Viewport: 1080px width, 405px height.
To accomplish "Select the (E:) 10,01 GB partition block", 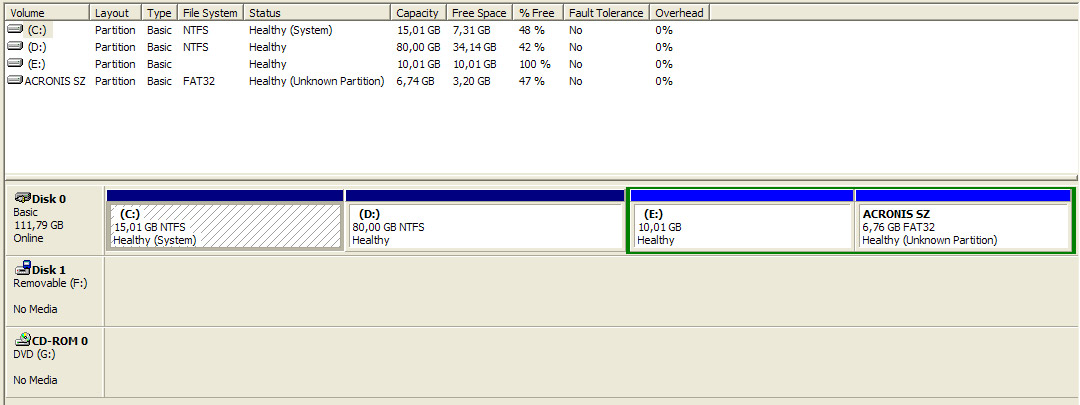I will click(x=742, y=220).
